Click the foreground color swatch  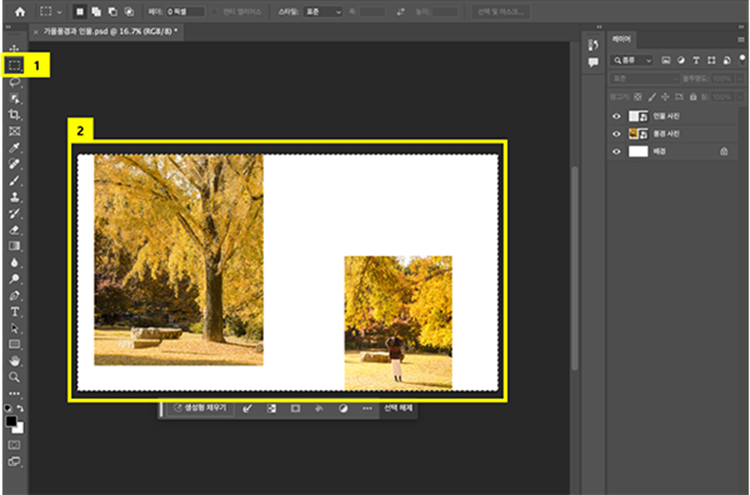click(12, 421)
